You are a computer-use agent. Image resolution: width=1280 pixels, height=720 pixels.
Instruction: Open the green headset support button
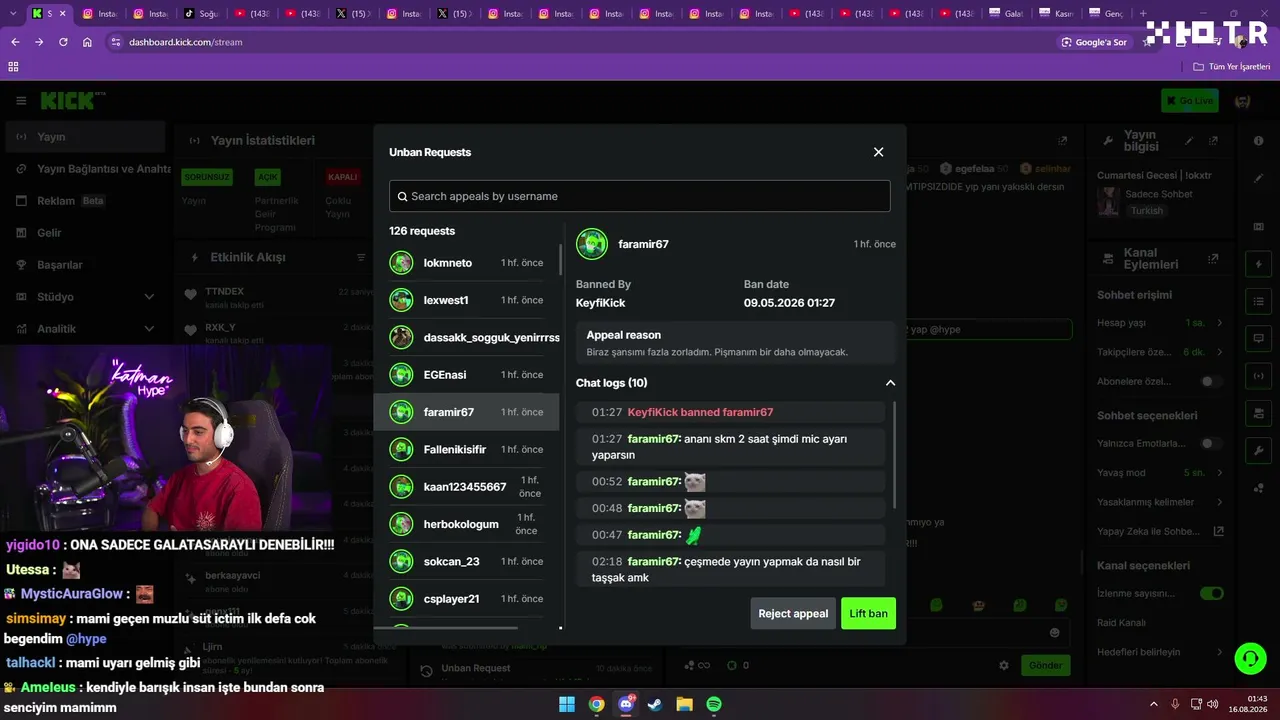pos(1250,658)
